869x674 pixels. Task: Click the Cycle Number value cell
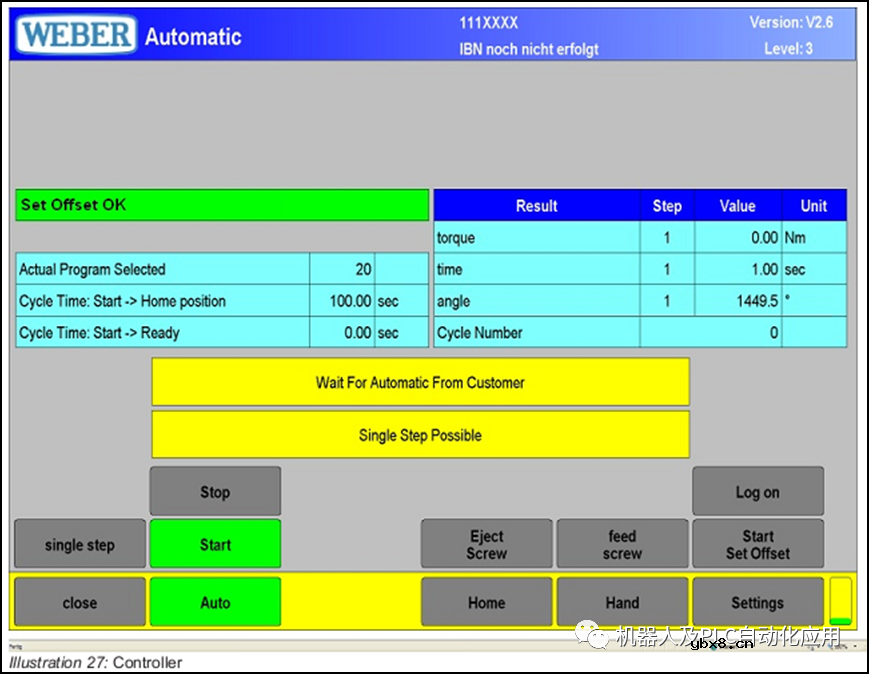coord(711,333)
